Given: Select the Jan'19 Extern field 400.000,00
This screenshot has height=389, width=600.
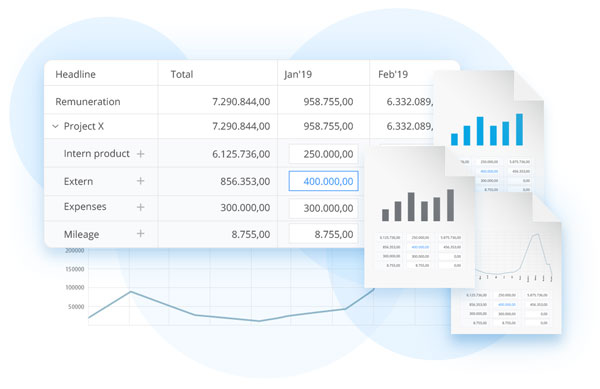Looking at the screenshot, I should (323, 181).
